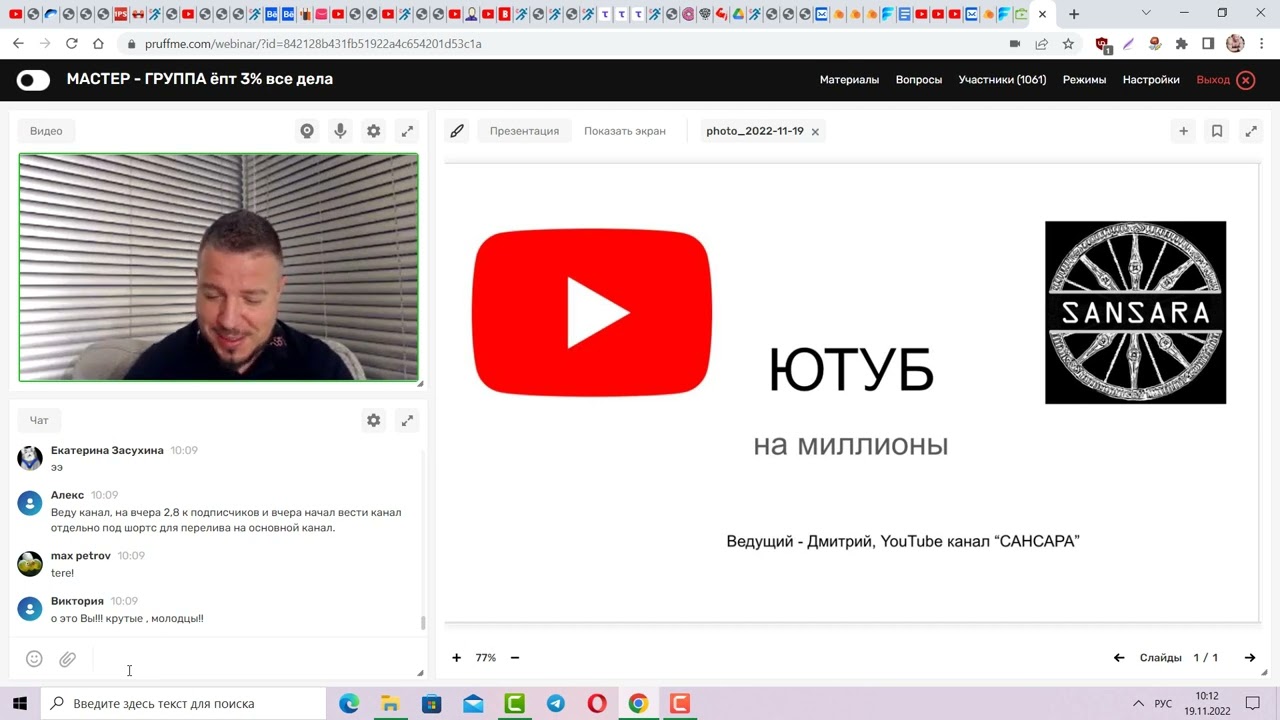The width and height of the screenshot is (1280, 720).
Task: Expand the chat panel with diagonal arrows
Action: pos(407,420)
